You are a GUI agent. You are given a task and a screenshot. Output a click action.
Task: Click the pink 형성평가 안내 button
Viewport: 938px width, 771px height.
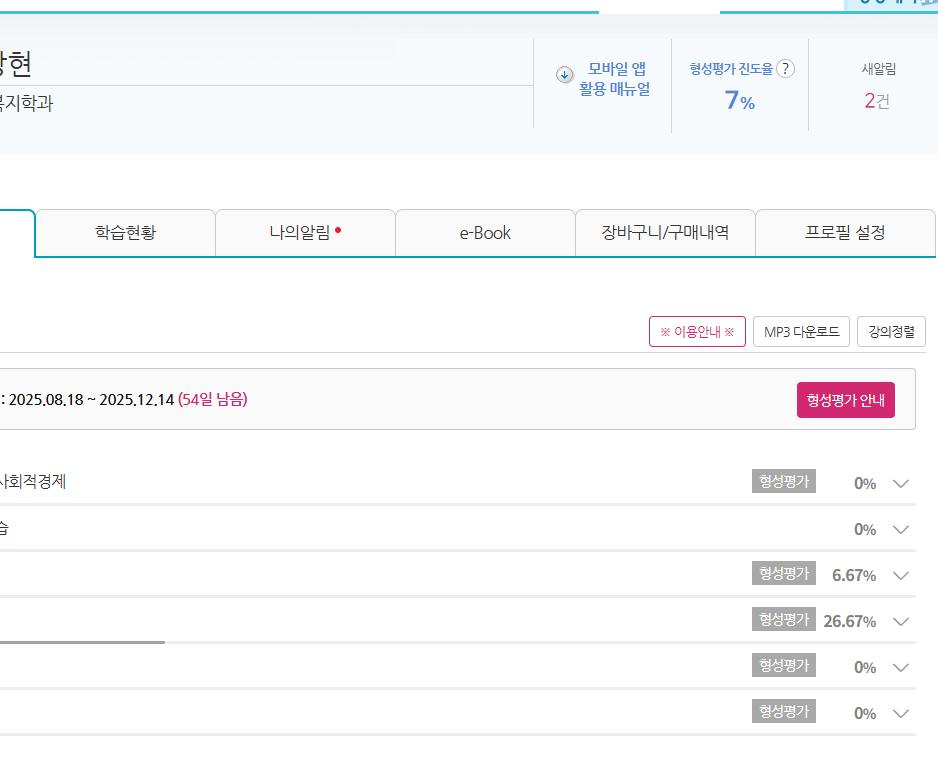tap(845, 400)
